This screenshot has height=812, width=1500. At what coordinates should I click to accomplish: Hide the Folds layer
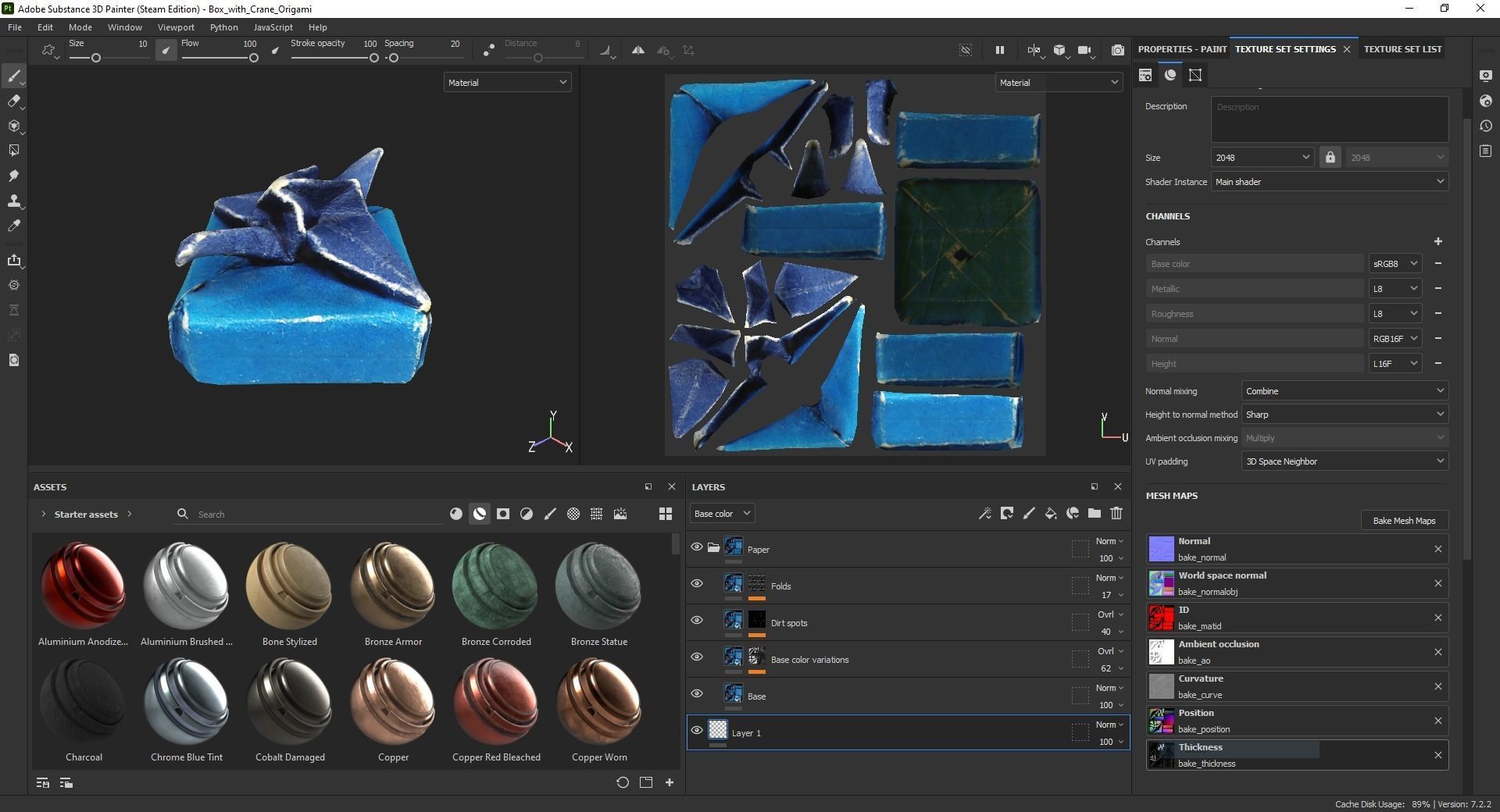pos(697,584)
